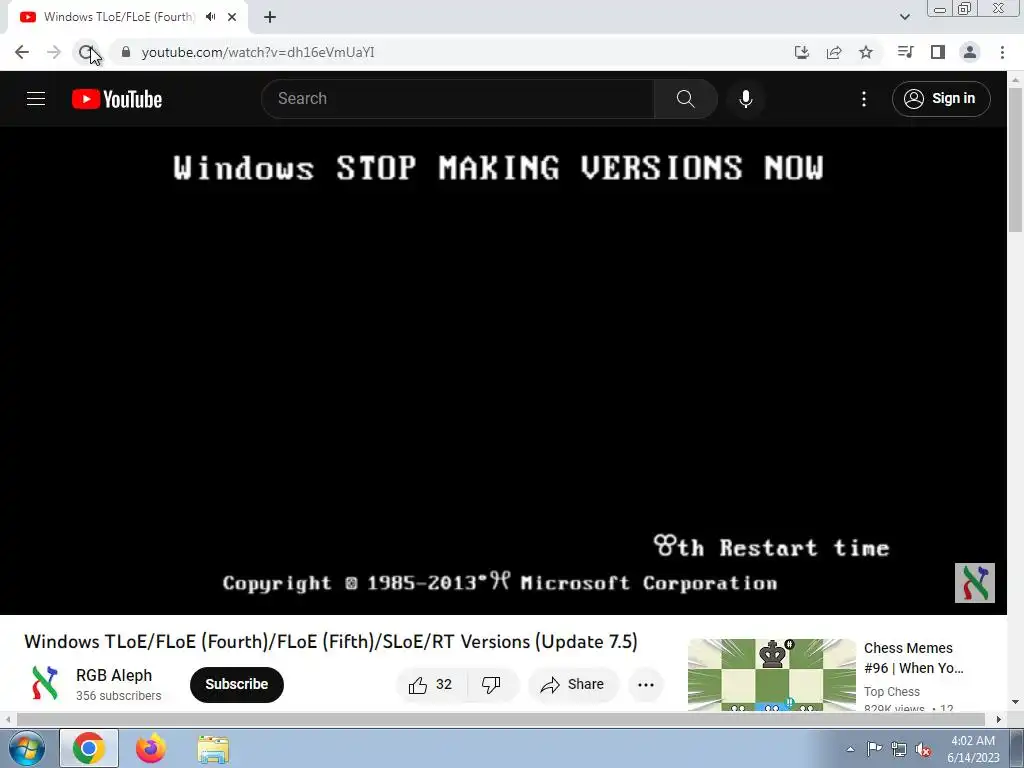
Task: Click the muted volume tray icon
Action: tap(923, 749)
